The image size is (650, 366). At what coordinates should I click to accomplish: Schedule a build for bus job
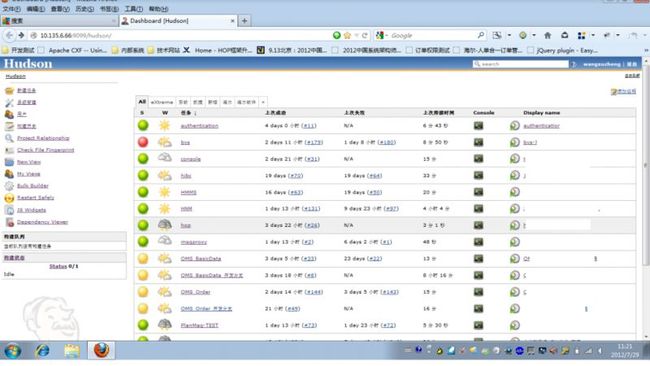pos(514,142)
